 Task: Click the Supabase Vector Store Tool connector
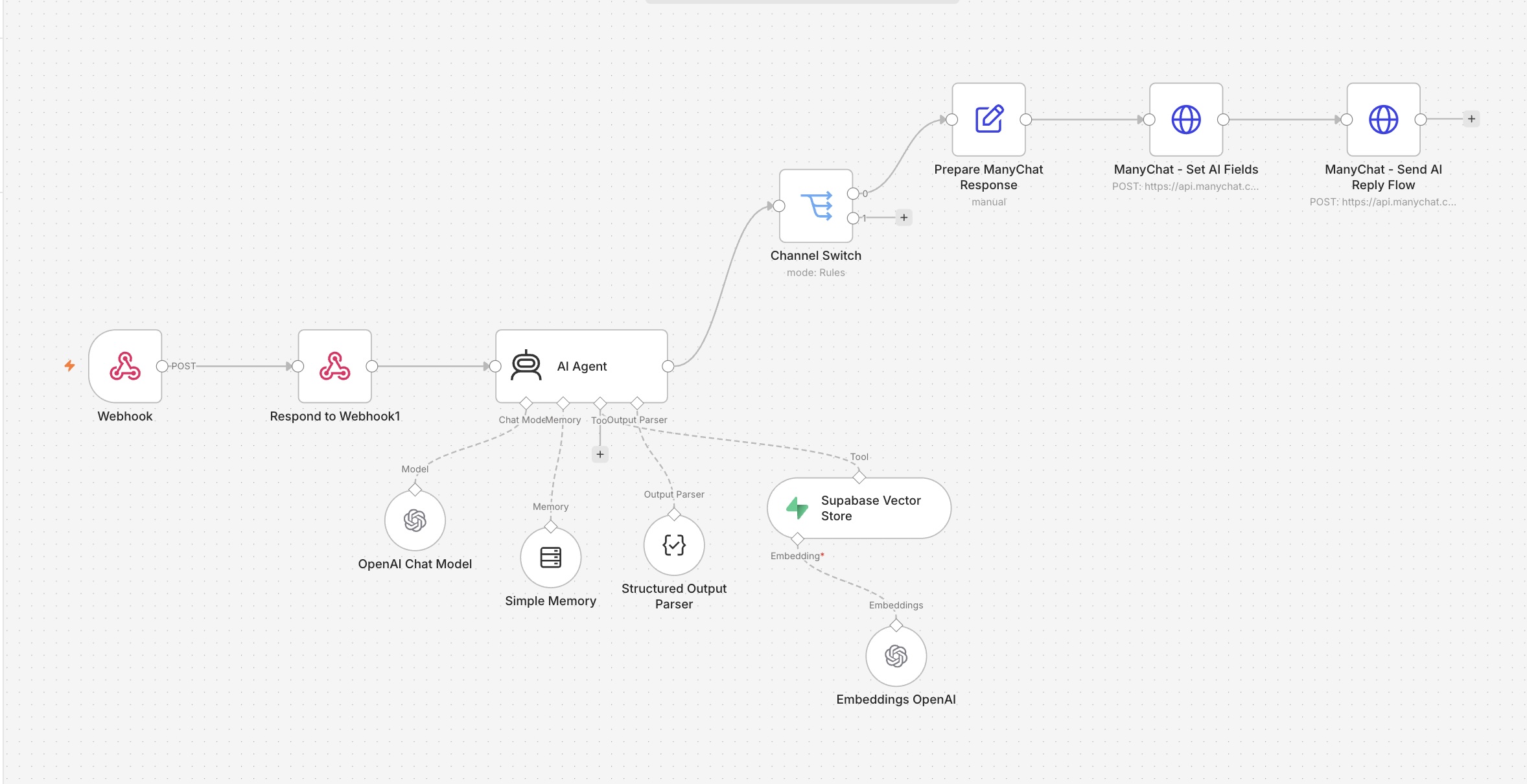[x=859, y=478]
